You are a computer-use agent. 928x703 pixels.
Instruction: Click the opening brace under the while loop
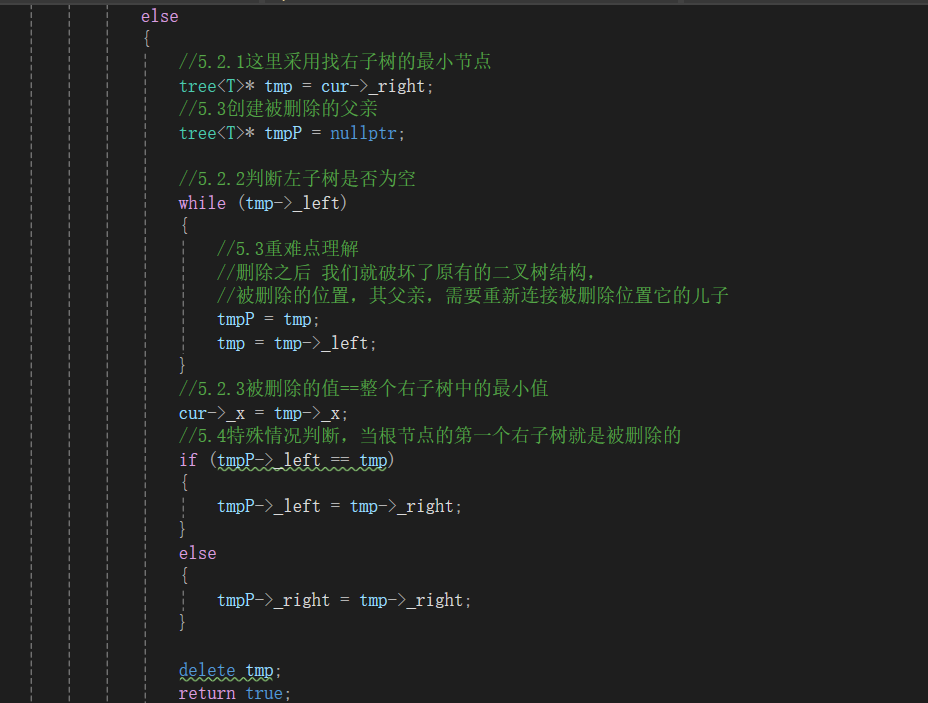(x=183, y=225)
